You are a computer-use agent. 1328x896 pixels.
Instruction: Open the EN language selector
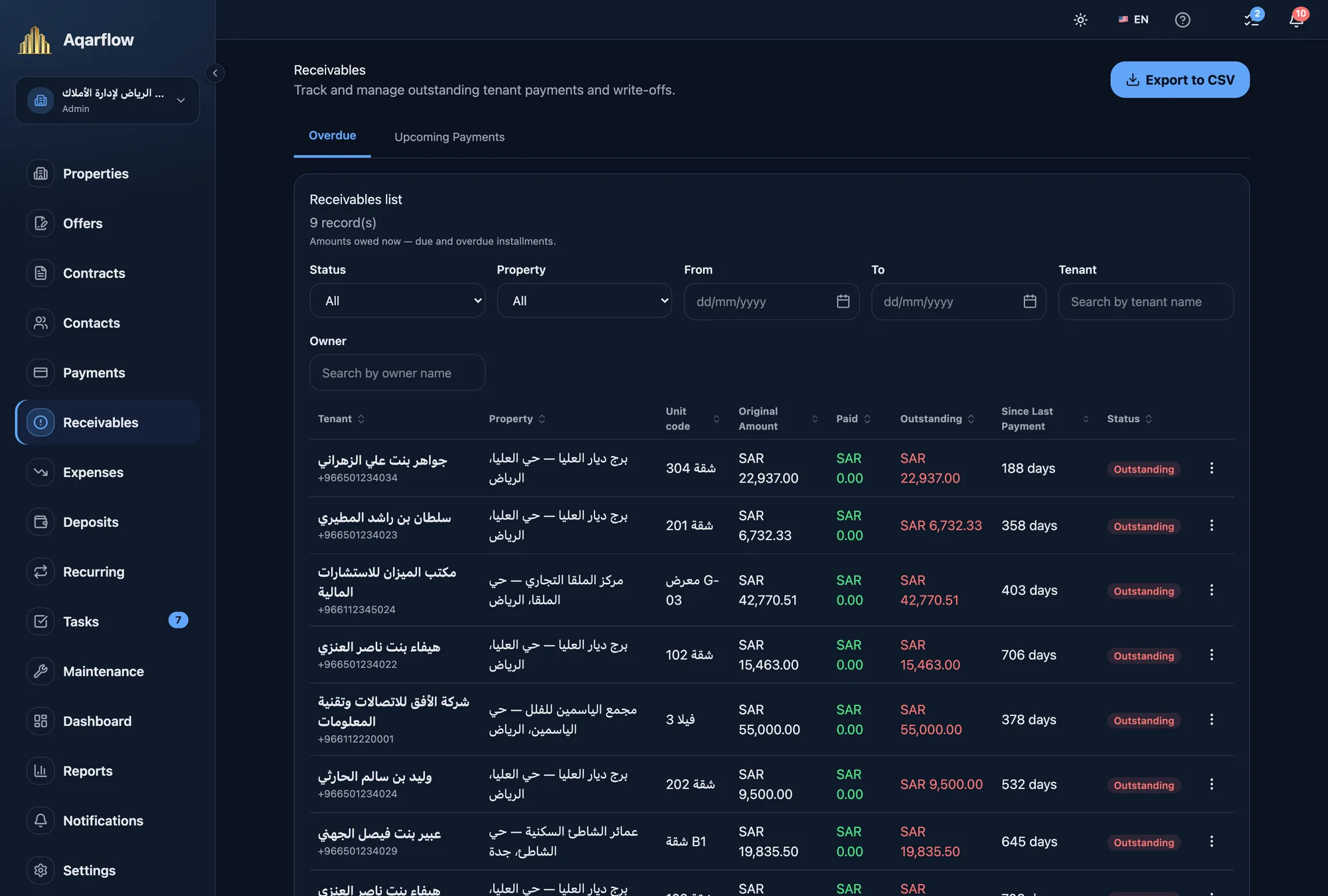pos(1133,20)
